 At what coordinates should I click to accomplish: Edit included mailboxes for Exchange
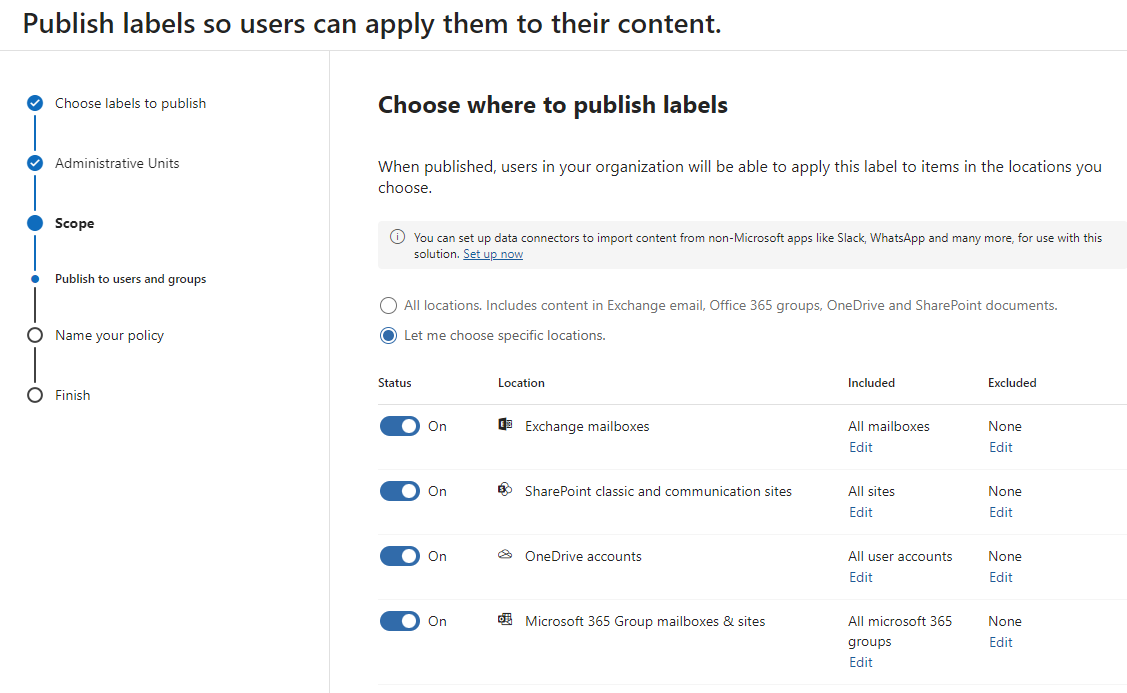860,447
